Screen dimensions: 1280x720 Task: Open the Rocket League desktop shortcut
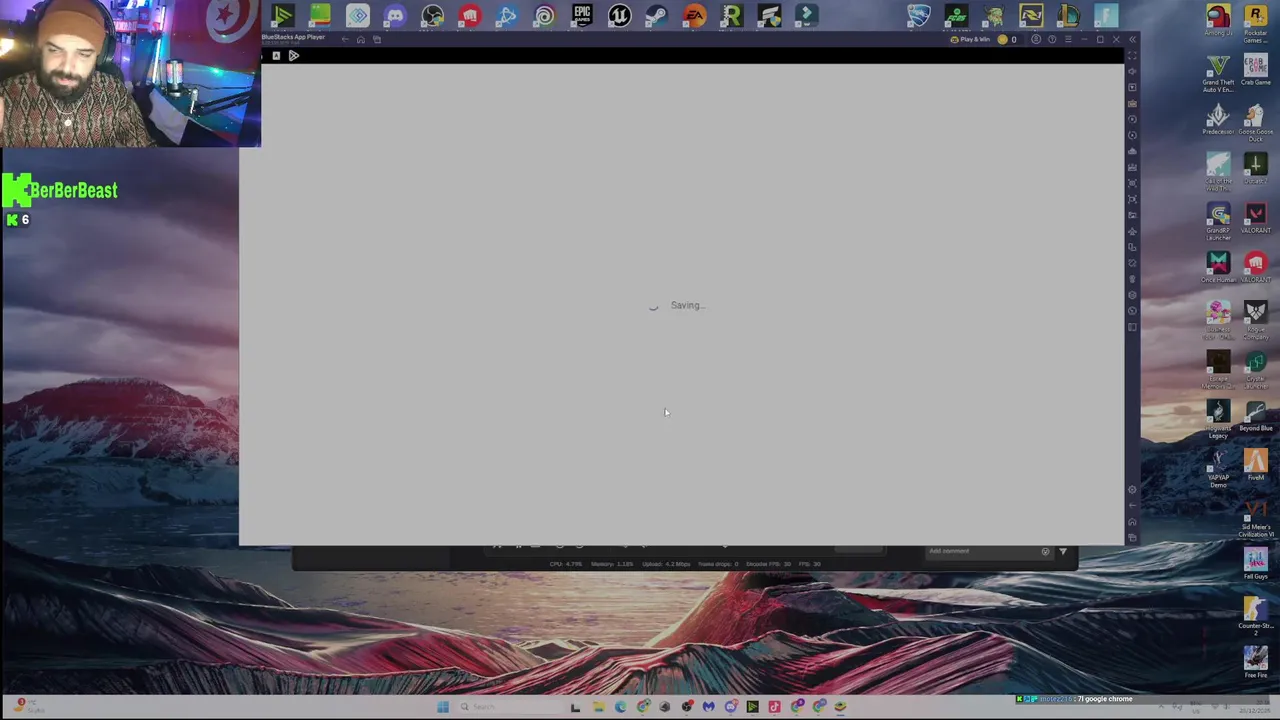[x=919, y=16]
